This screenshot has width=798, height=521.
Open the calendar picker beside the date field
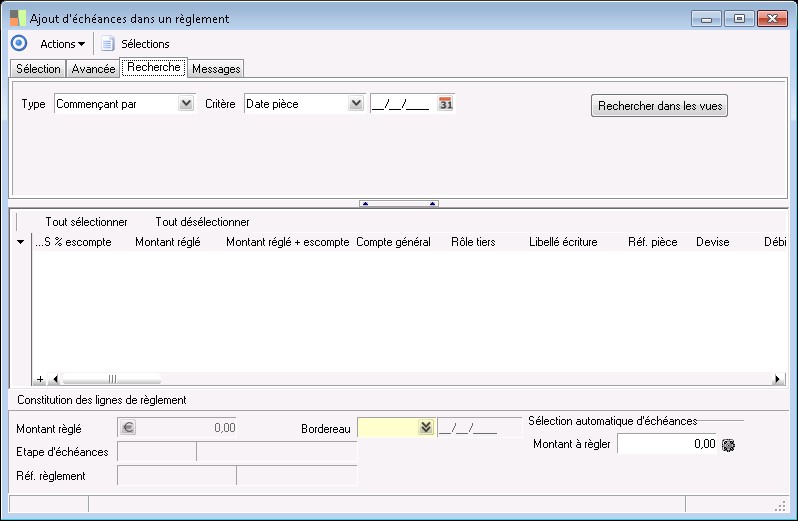click(x=446, y=103)
